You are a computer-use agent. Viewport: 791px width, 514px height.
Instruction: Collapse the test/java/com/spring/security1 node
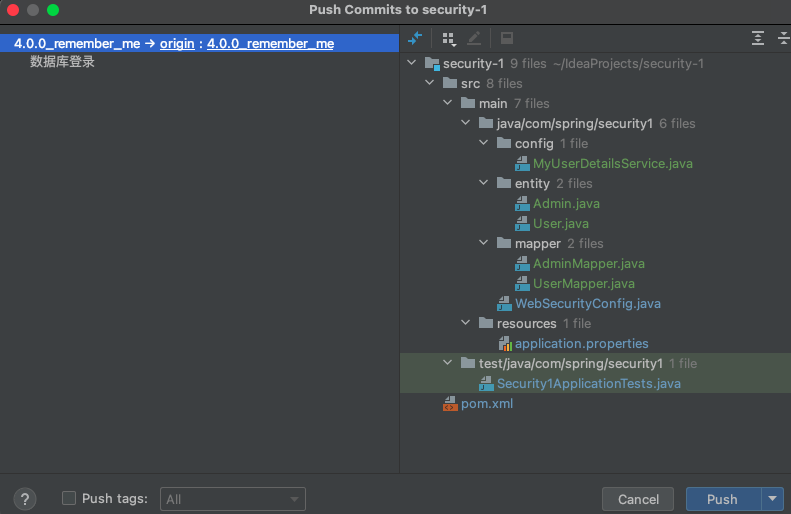tap(448, 363)
